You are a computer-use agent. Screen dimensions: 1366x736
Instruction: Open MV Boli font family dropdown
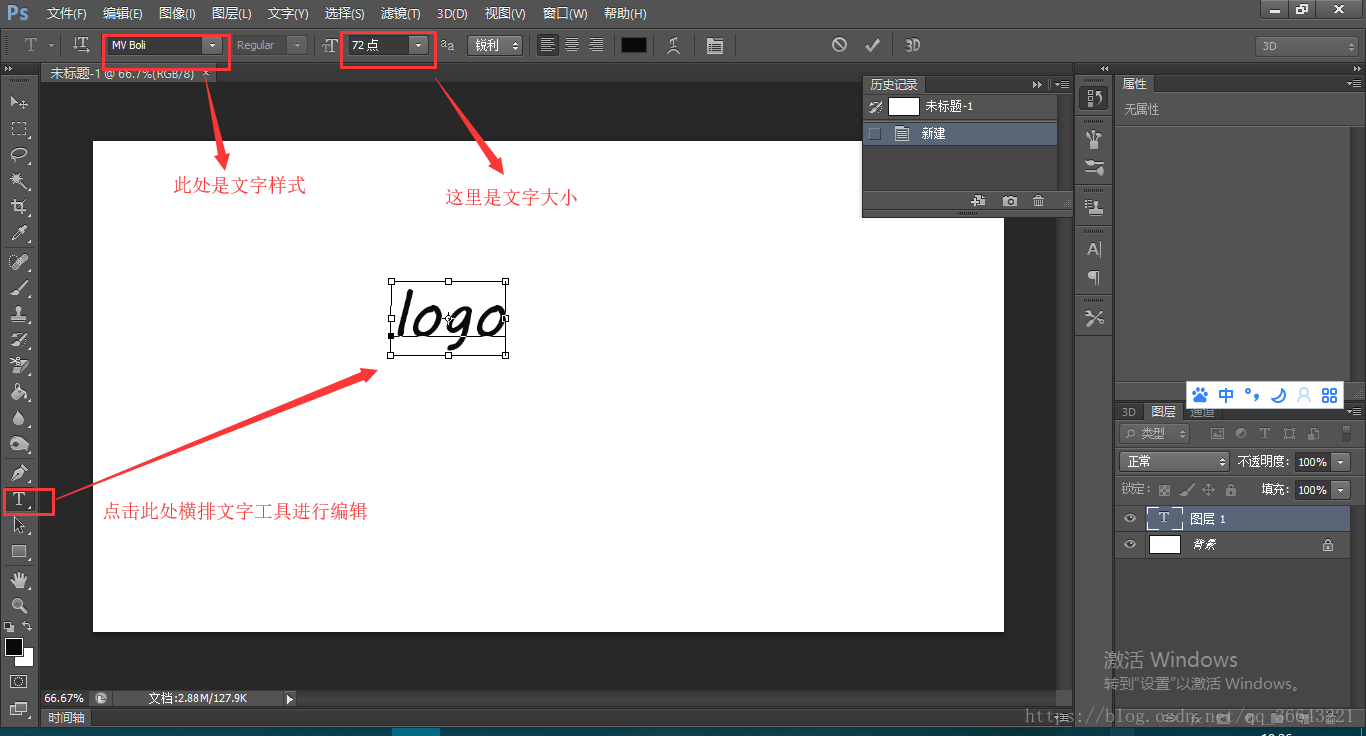212,45
